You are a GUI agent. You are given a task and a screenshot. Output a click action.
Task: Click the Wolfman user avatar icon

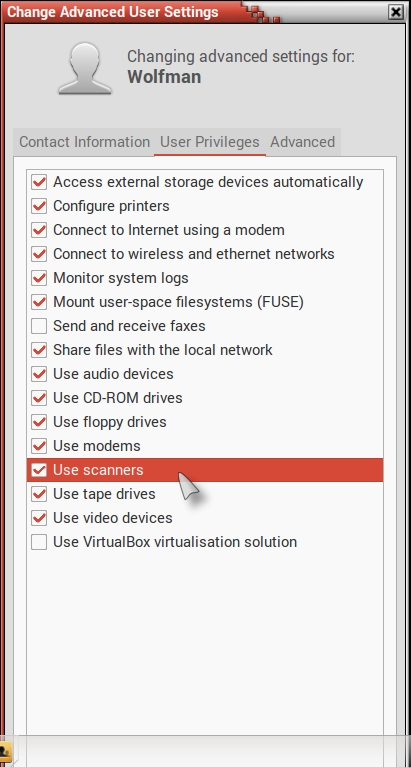[x=85, y=68]
